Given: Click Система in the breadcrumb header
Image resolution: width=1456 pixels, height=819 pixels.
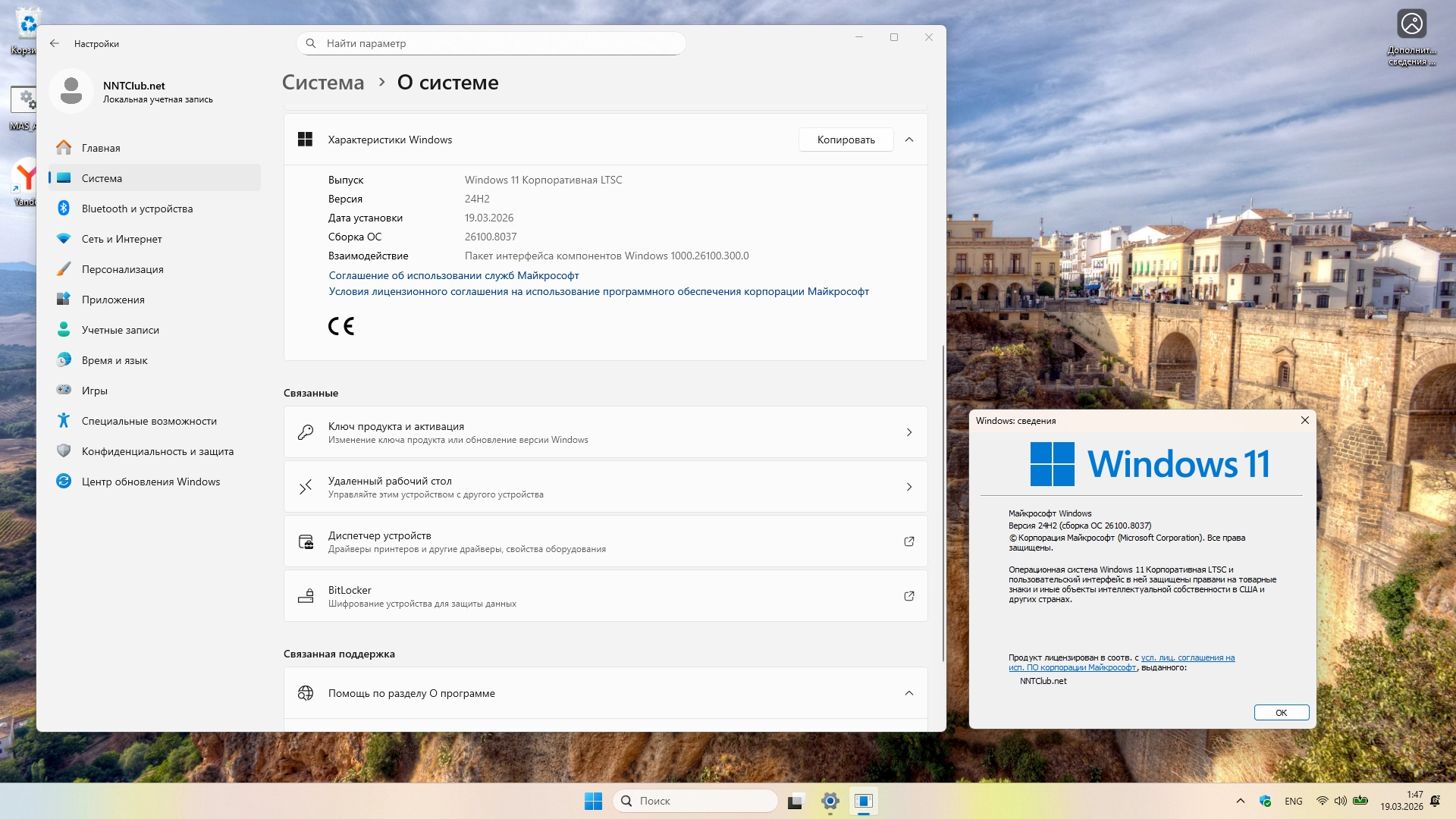Looking at the screenshot, I should [323, 83].
